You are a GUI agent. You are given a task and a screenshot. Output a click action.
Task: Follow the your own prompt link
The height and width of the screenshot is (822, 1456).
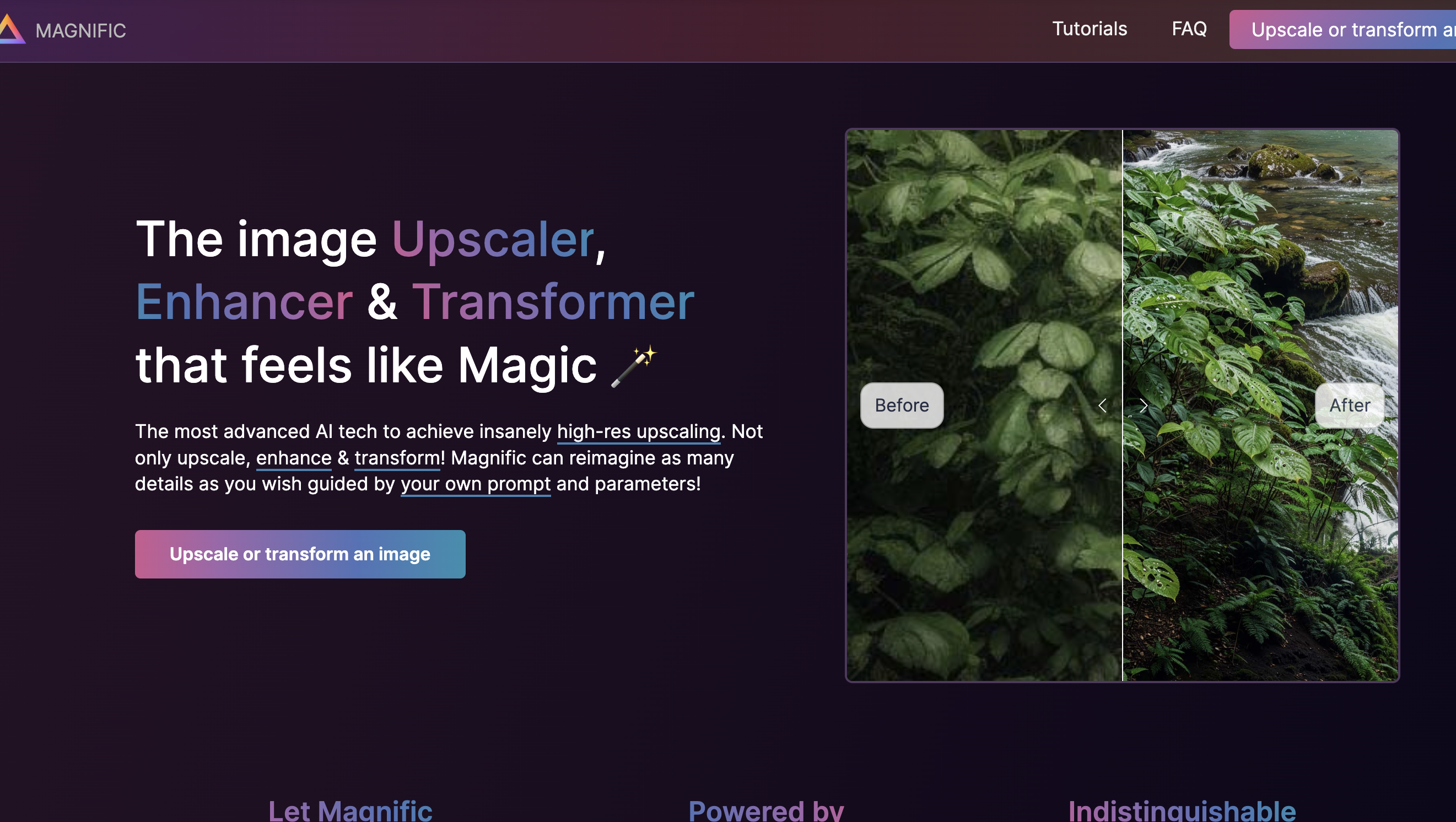pos(476,484)
